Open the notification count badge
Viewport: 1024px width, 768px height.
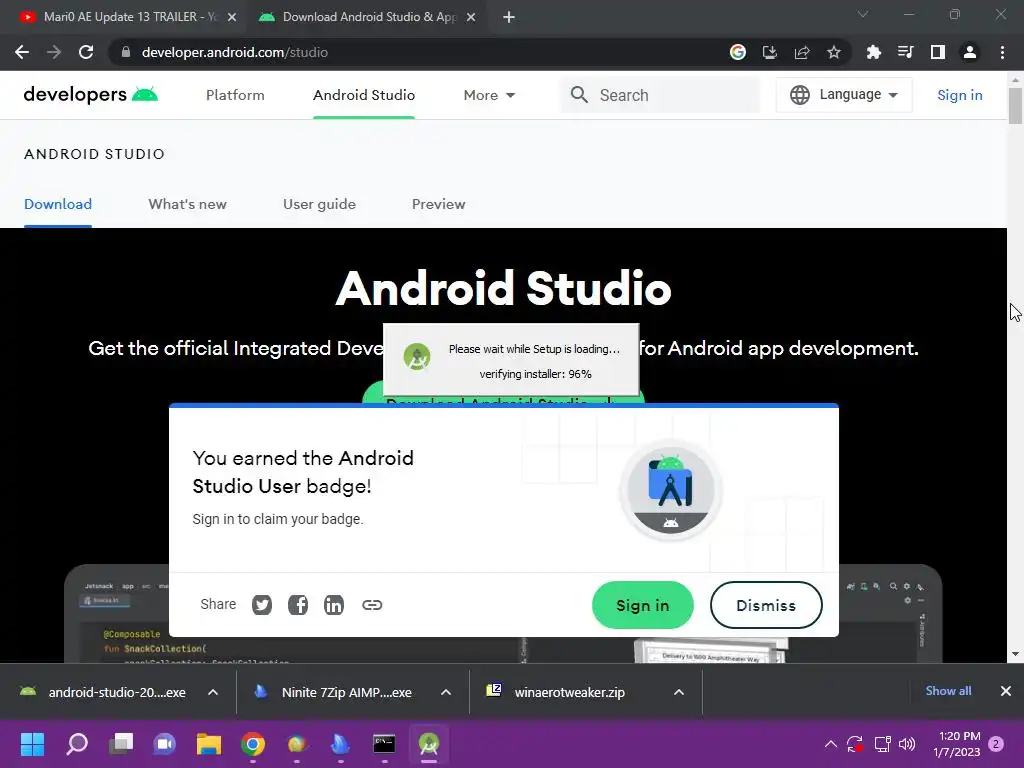[x=996, y=744]
